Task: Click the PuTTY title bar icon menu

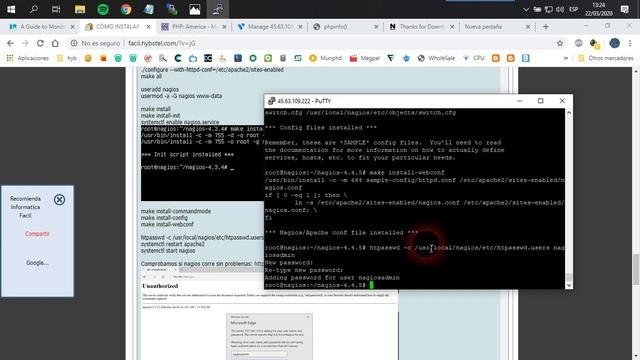Action: (271, 101)
